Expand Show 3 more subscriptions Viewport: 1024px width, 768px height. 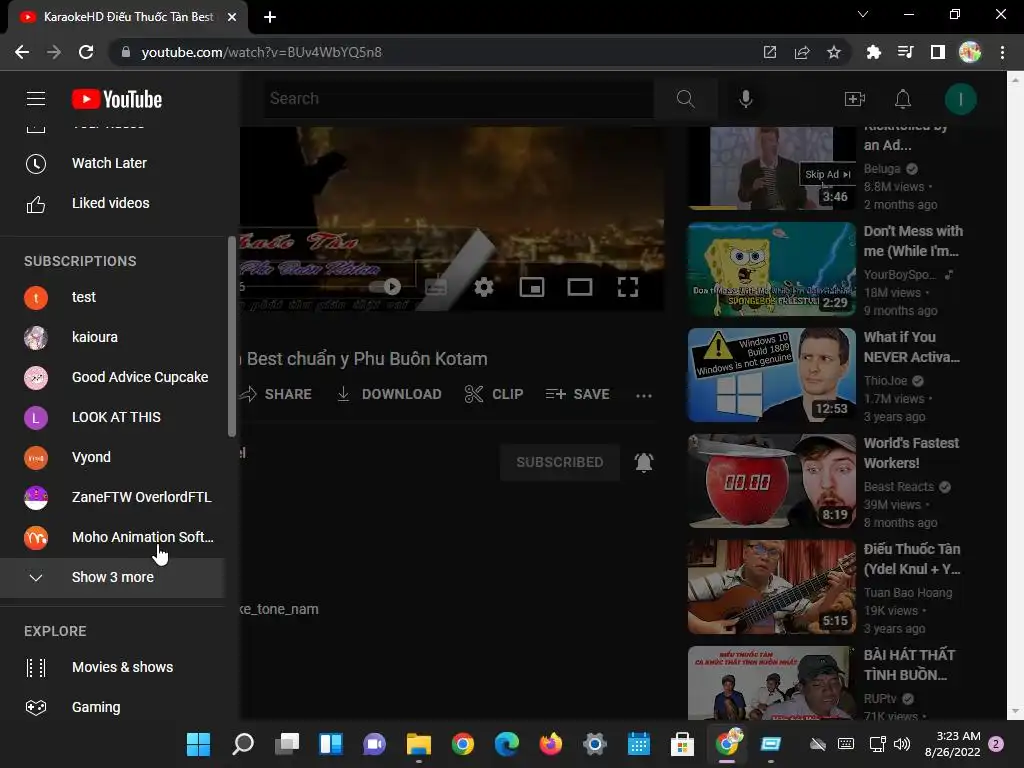(x=112, y=577)
